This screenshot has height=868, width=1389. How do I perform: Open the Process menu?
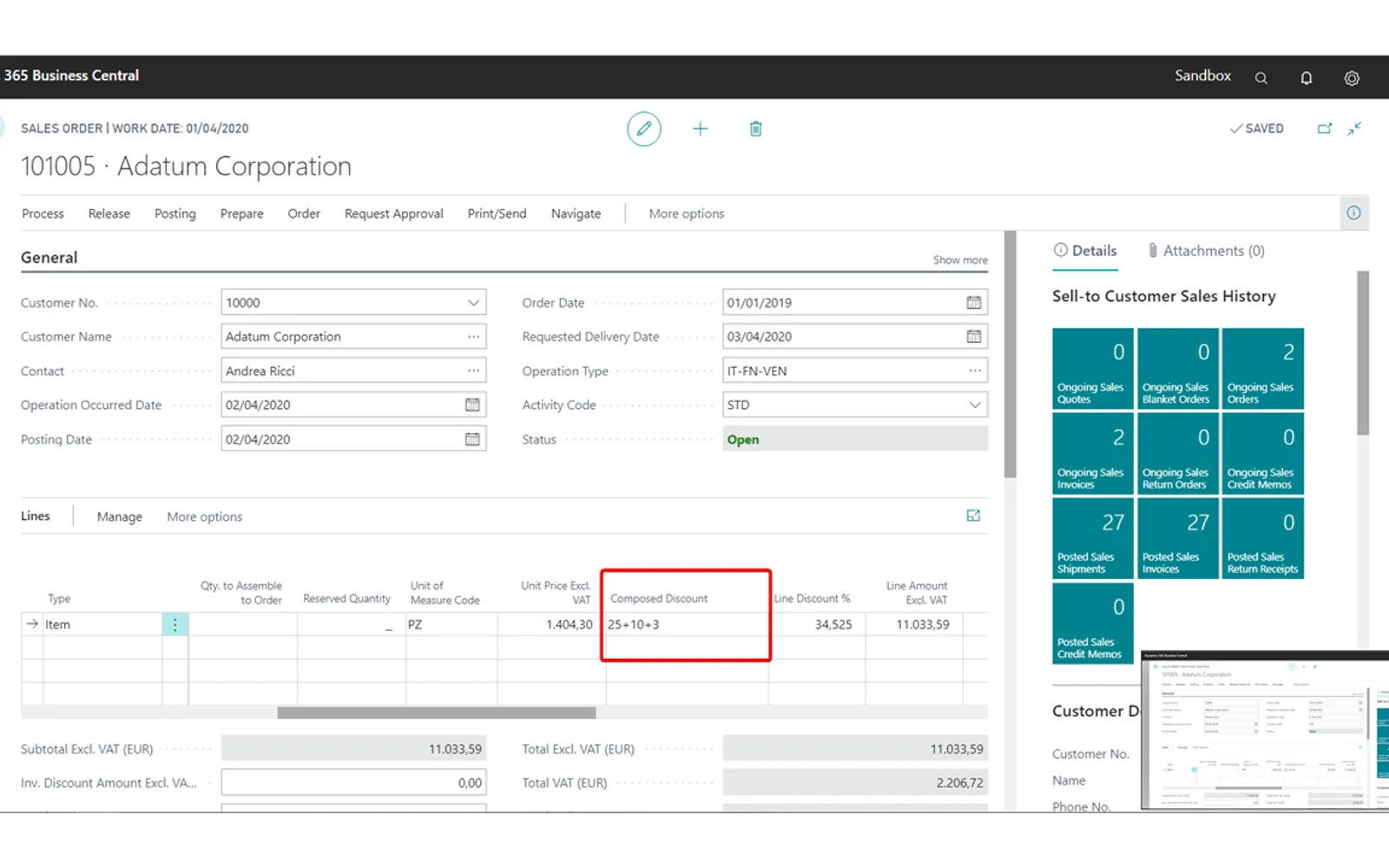pyautogui.click(x=43, y=214)
